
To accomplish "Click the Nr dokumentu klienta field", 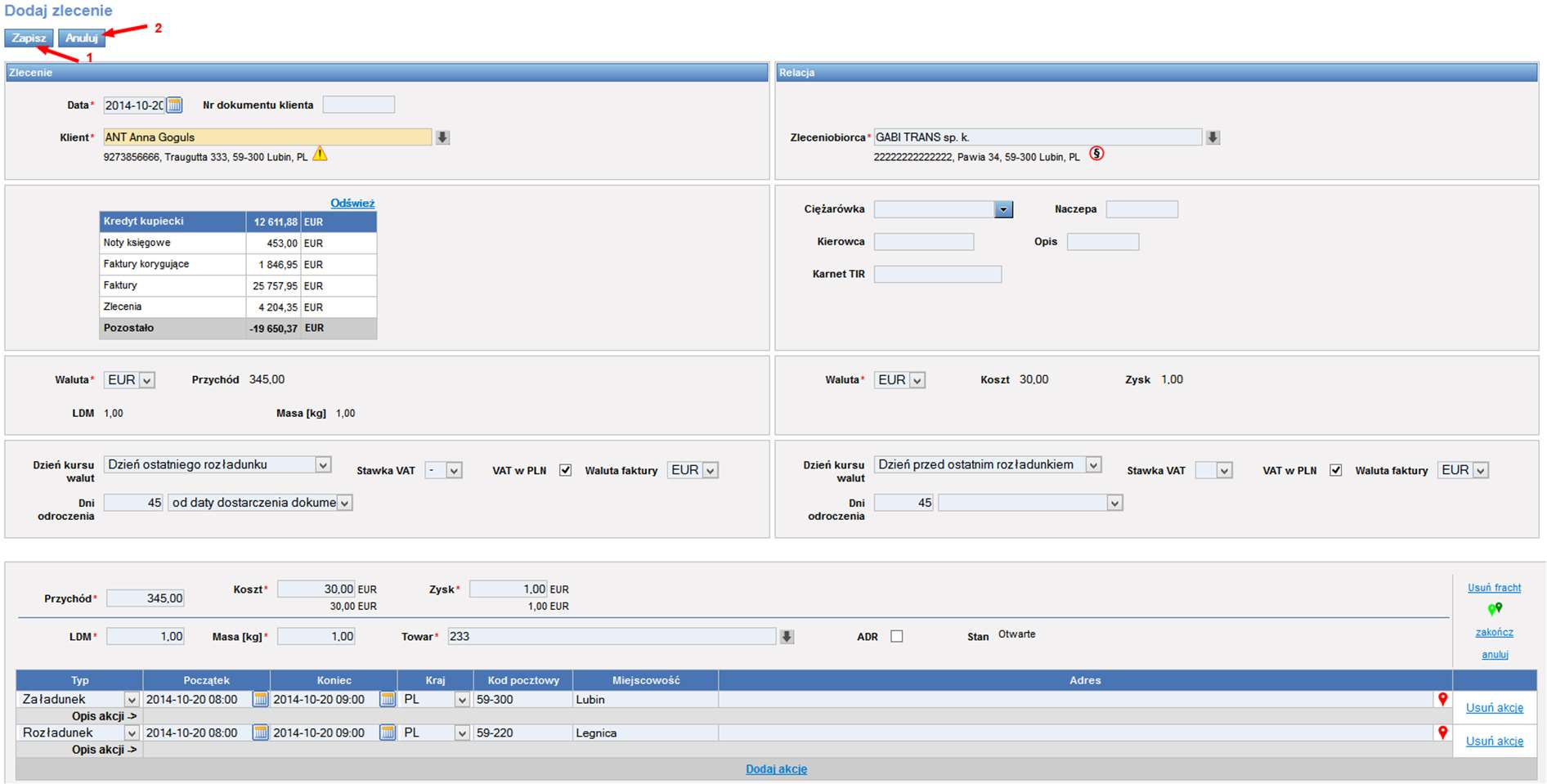I will (x=358, y=105).
